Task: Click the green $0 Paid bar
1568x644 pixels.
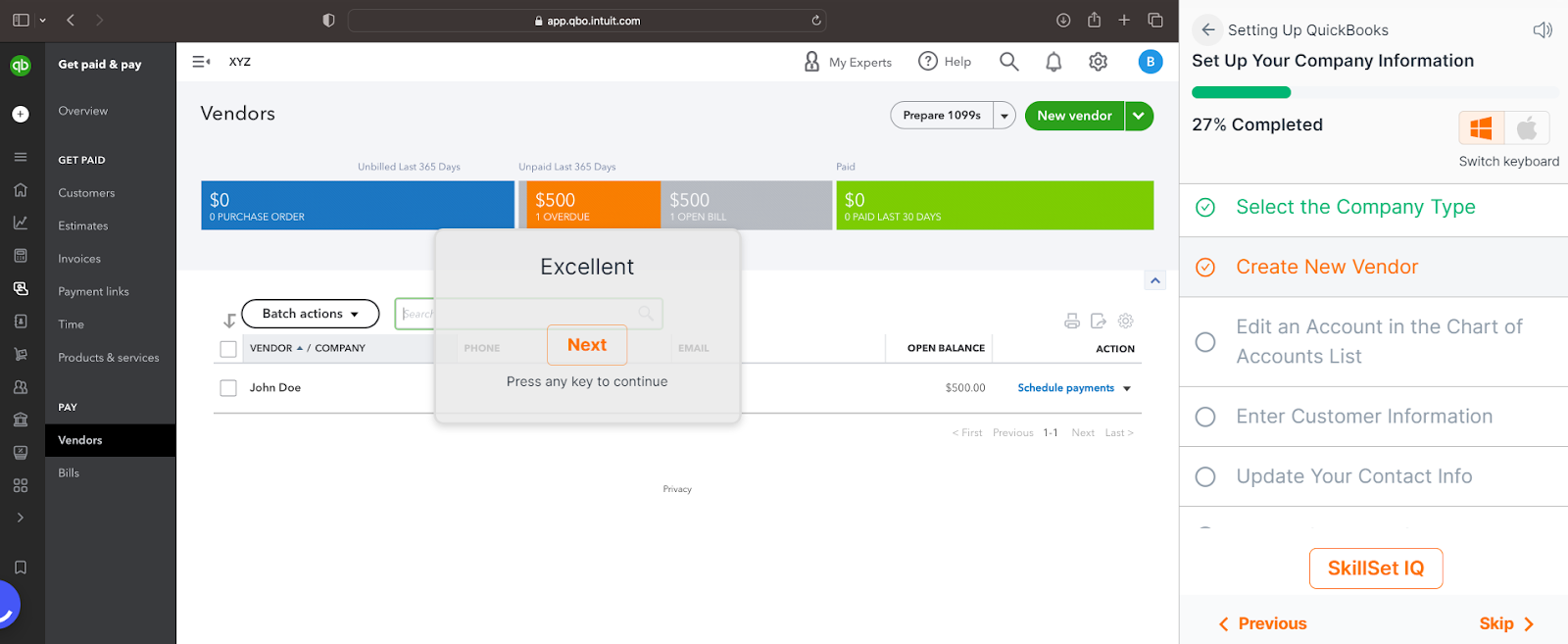Action: [995, 205]
